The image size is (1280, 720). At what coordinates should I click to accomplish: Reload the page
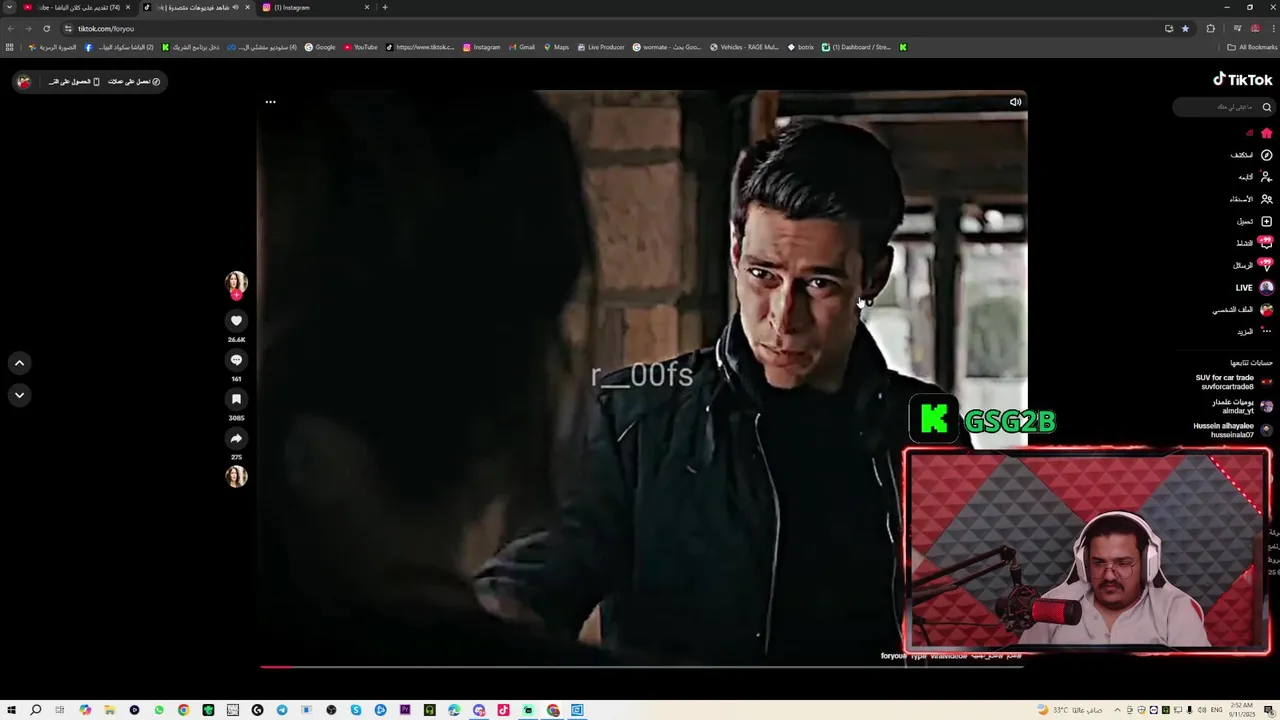46,28
